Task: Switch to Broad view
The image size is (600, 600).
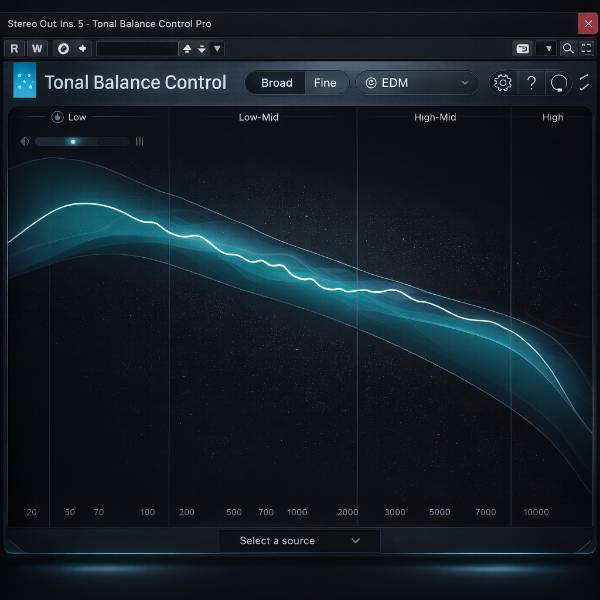Action: click(x=277, y=83)
